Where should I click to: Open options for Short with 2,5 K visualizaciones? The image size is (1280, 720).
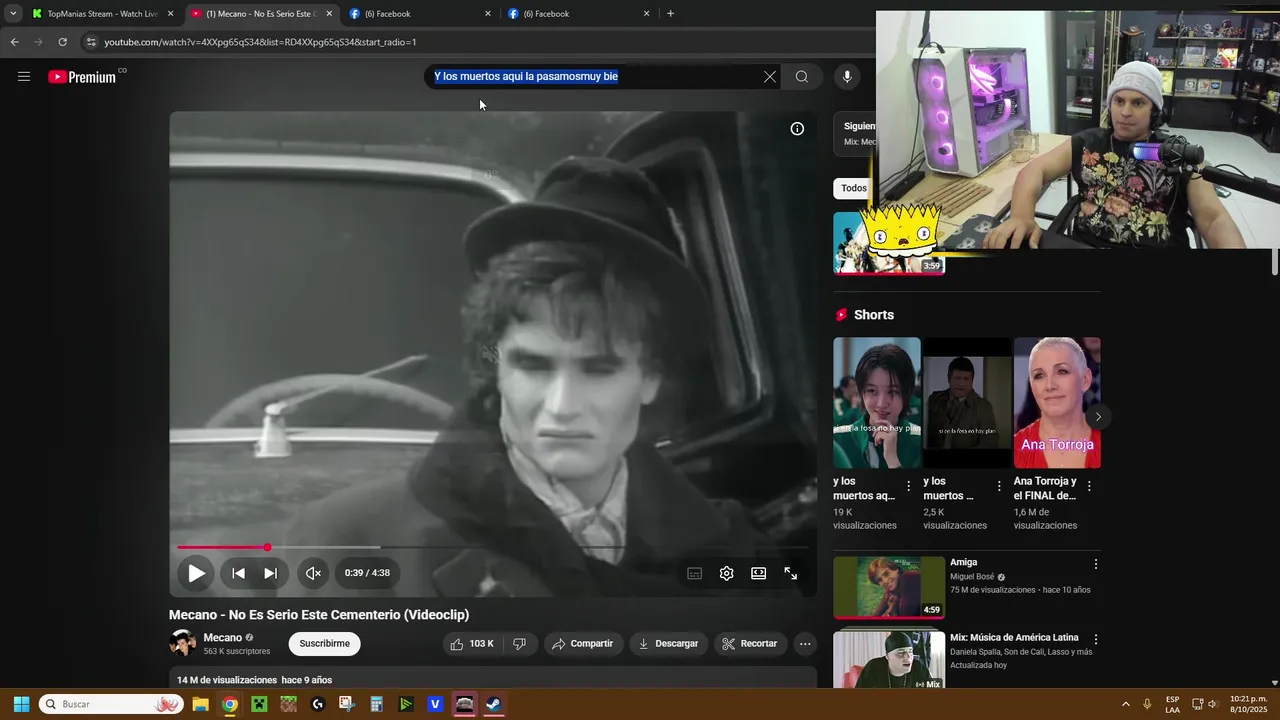999,486
